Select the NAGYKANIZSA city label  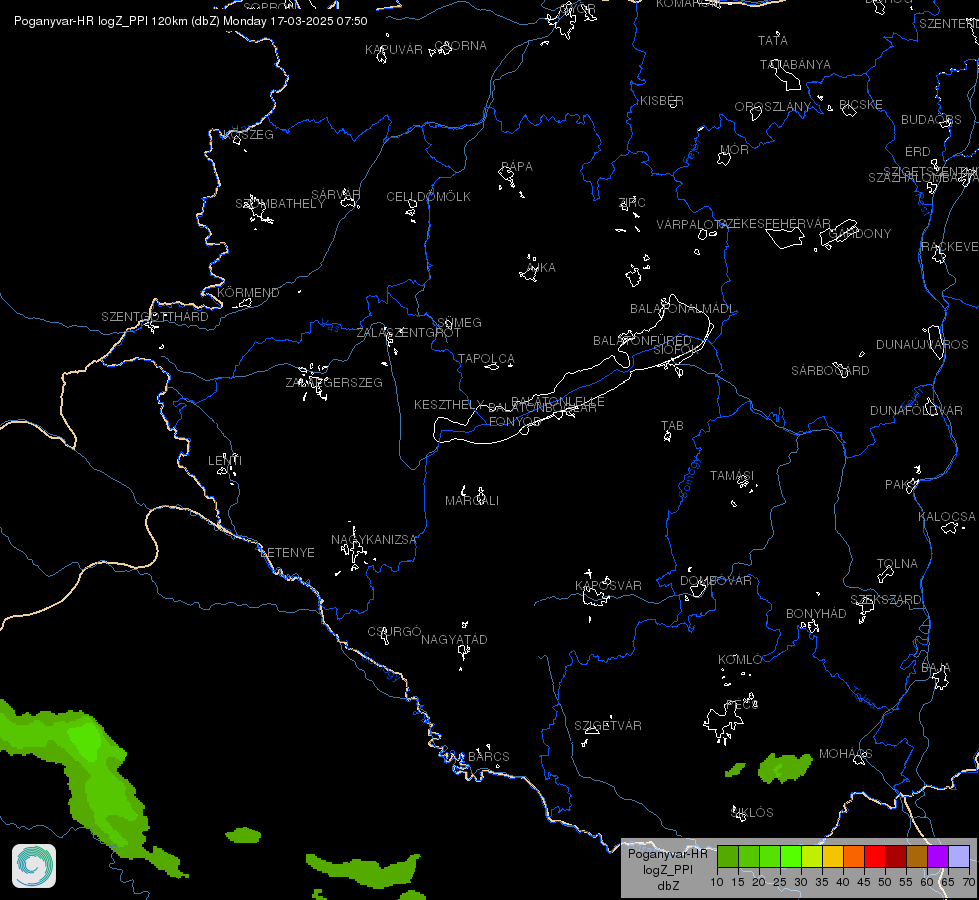coord(374,540)
